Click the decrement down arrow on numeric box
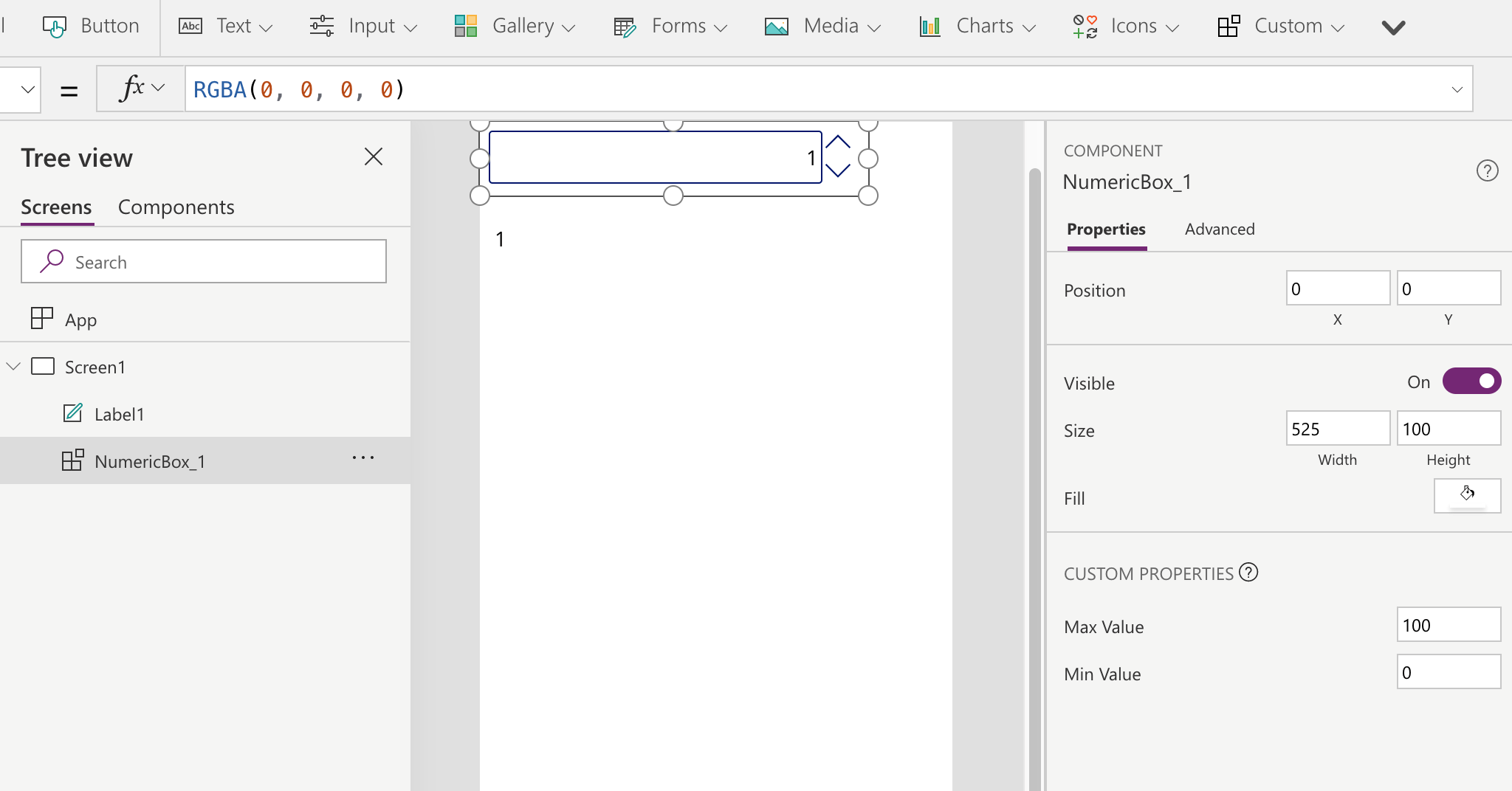 tap(837, 170)
